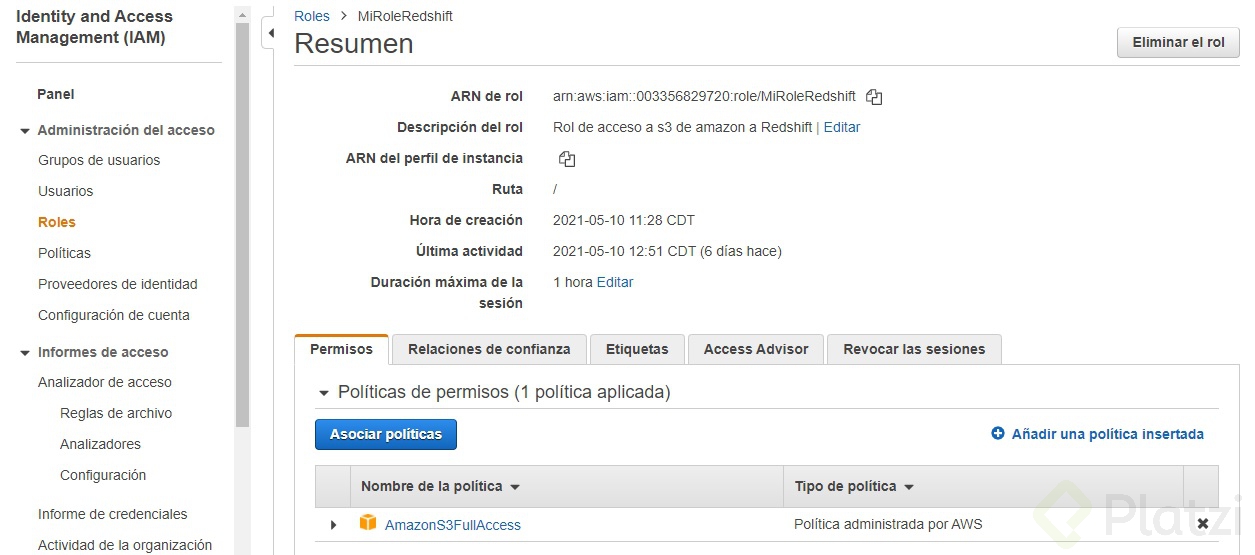Collapse Administración del acceso group
1255x555 pixels.
click(25, 131)
